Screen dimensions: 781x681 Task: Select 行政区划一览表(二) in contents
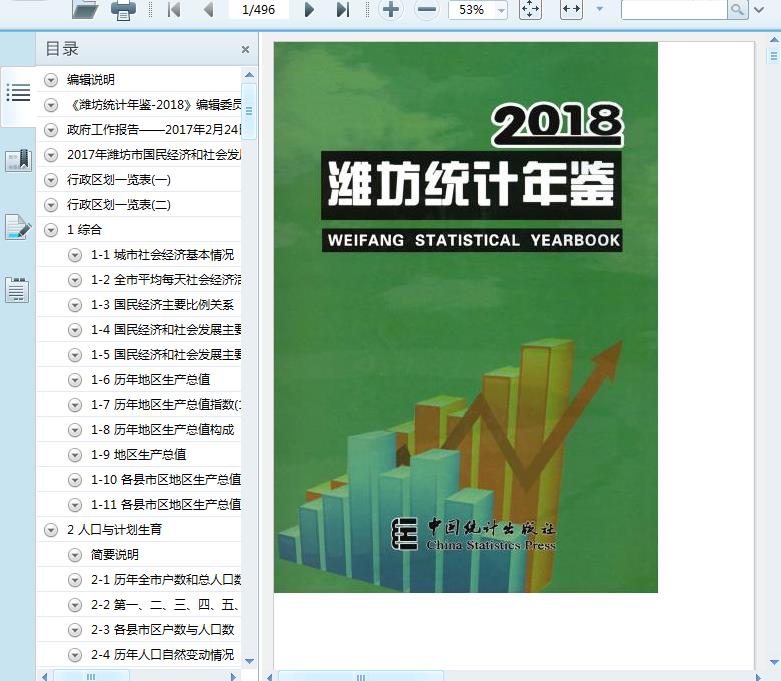119,205
